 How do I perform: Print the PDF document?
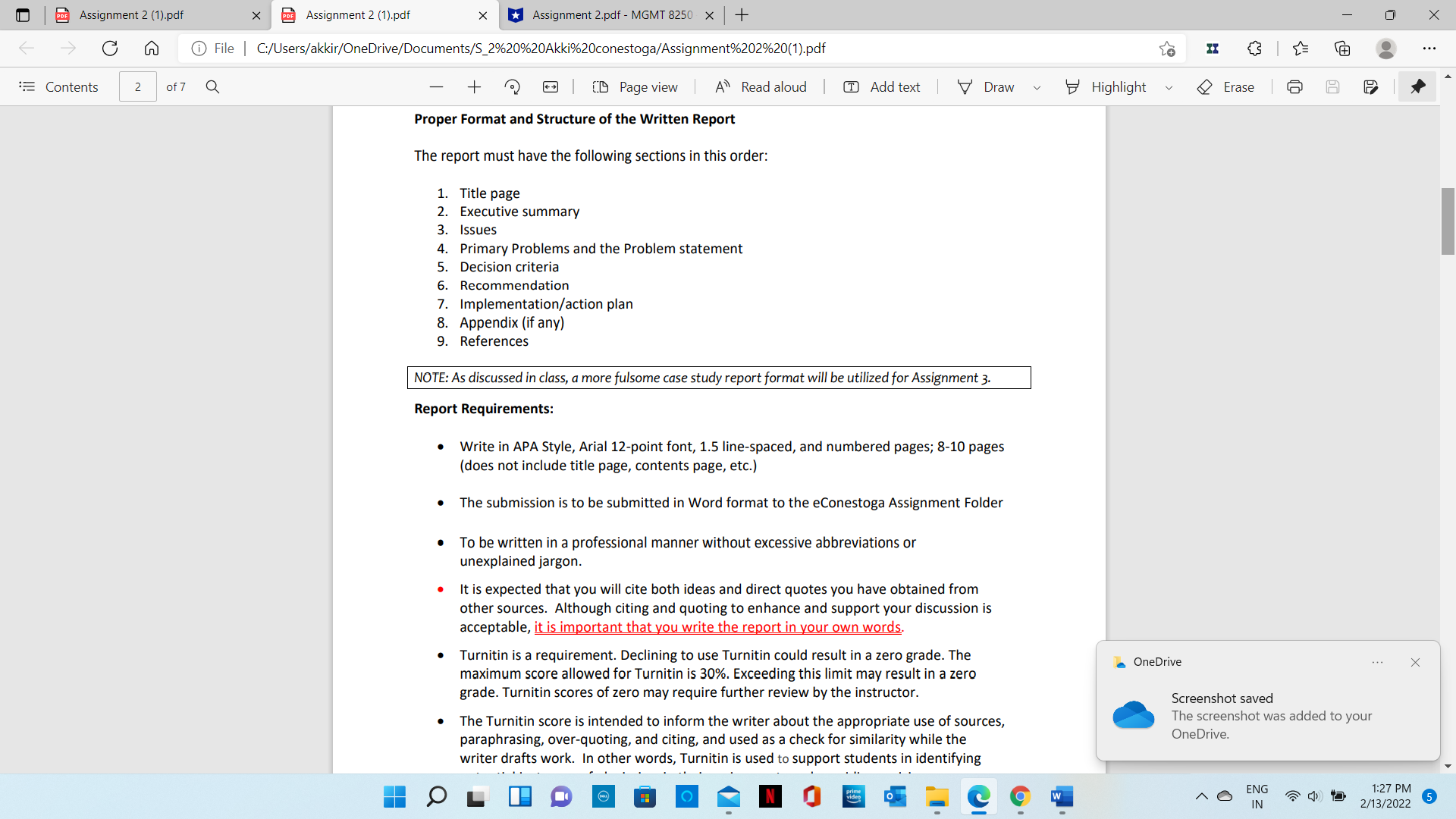(1294, 86)
